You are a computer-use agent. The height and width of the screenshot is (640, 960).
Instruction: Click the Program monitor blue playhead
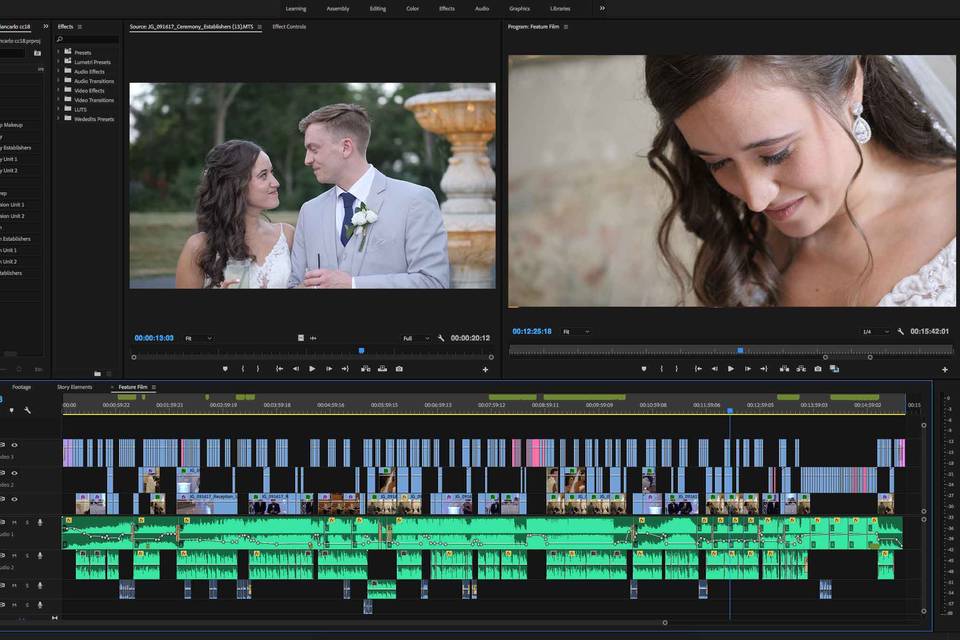[x=740, y=350]
